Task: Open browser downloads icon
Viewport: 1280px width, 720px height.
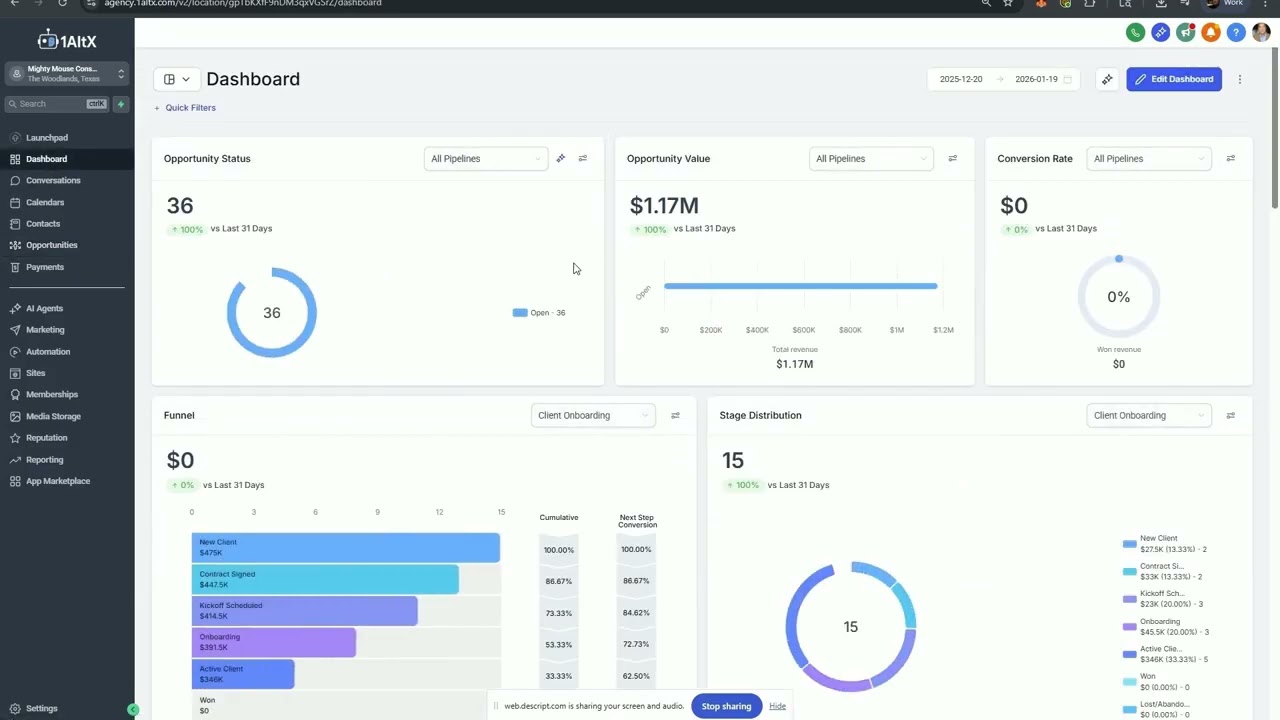Action: tap(1161, 4)
